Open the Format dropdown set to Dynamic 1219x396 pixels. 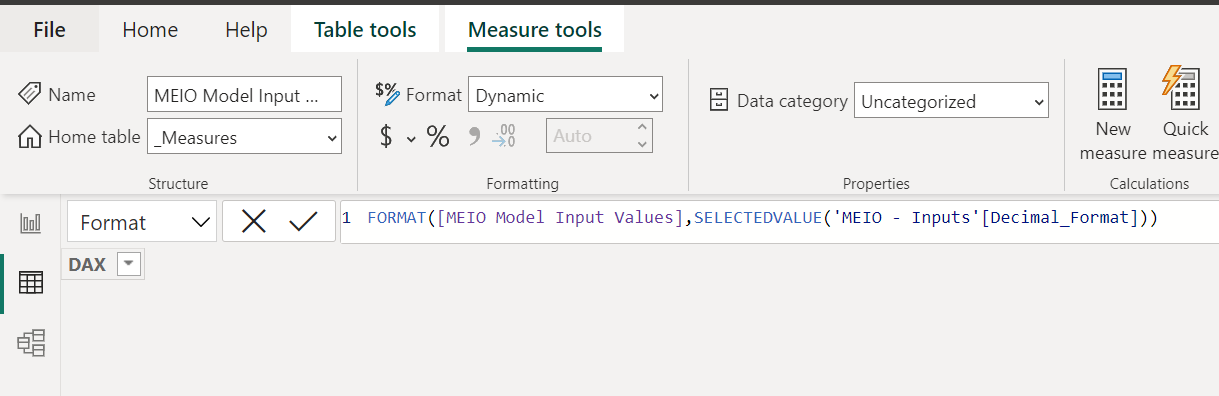[x=565, y=95]
